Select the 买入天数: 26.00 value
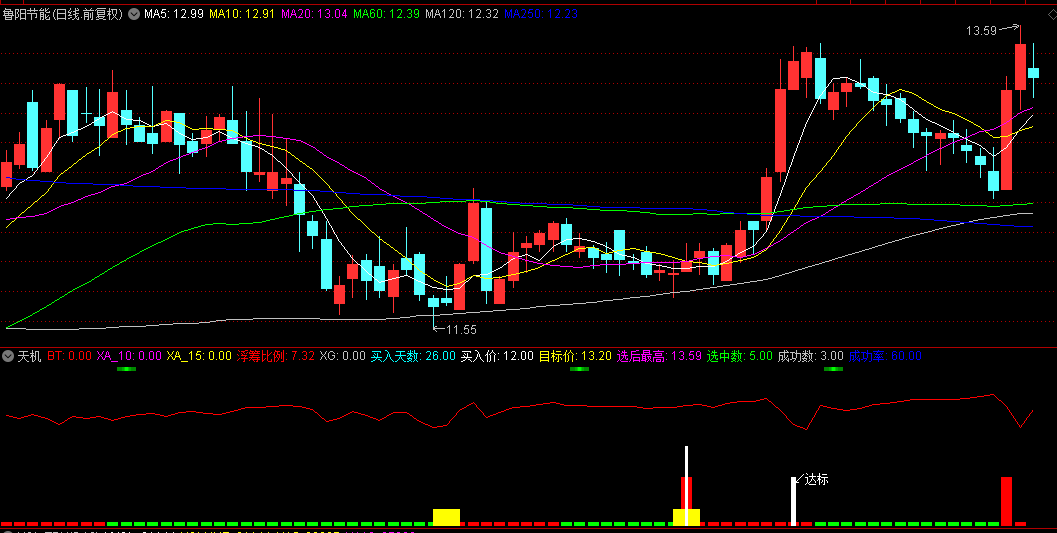This screenshot has height=533, width=1057. coord(413,356)
